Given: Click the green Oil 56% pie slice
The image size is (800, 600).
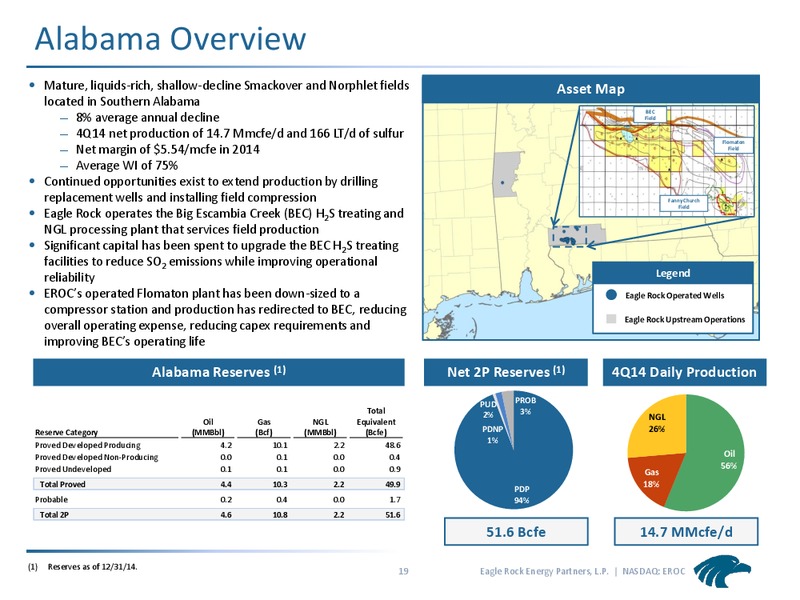Looking at the screenshot, I should (714, 454).
